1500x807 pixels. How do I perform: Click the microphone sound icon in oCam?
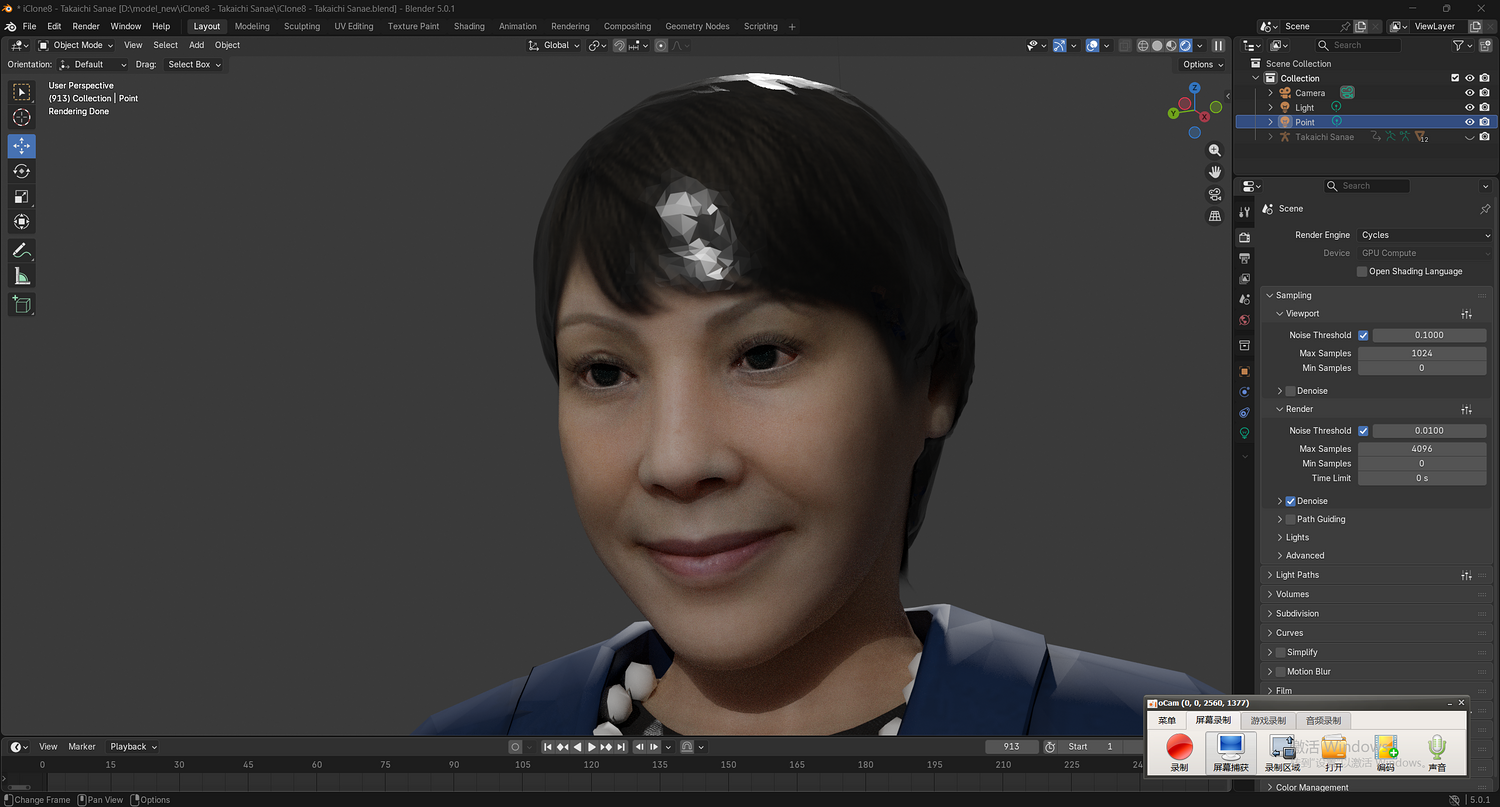click(1437, 747)
